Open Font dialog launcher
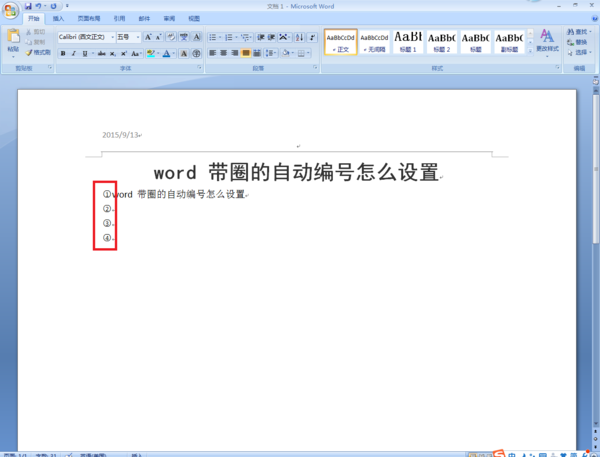This screenshot has height=457, width=600. click(199, 67)
